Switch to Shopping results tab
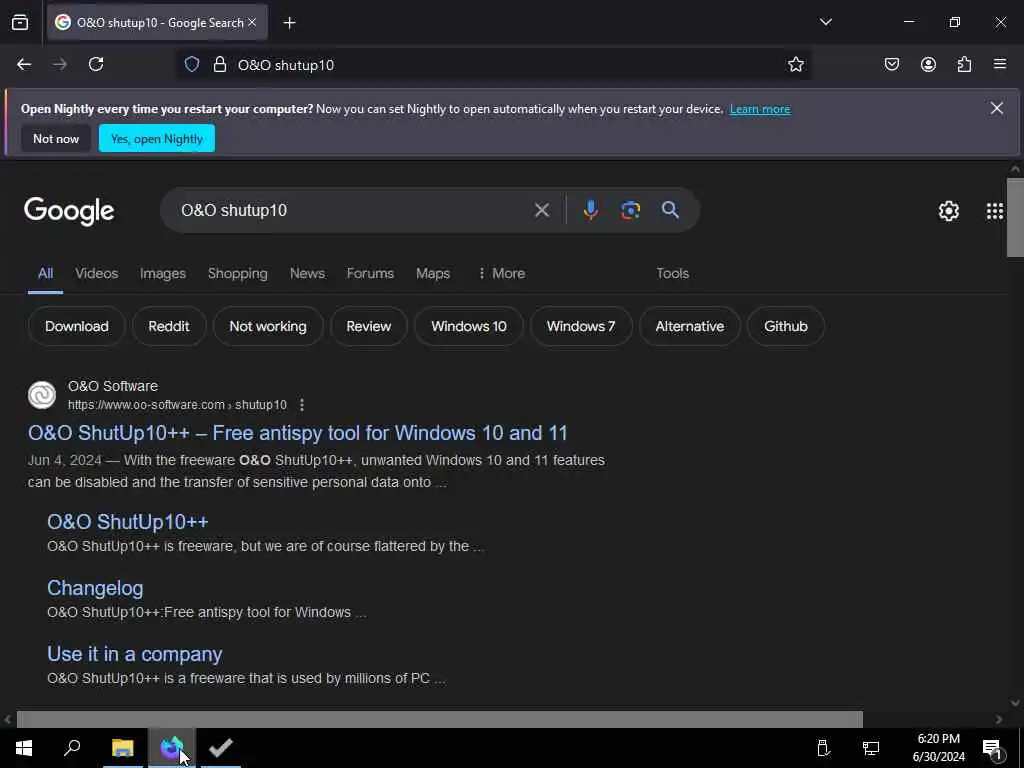The image size is (1024, 768). coord(238,274)
